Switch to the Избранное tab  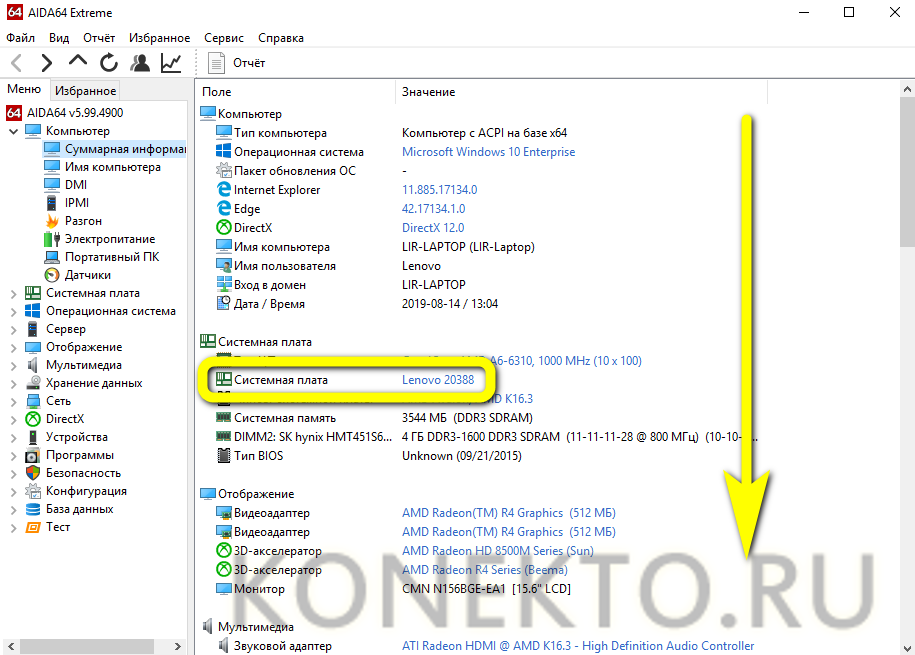click(x=86, y=90)
